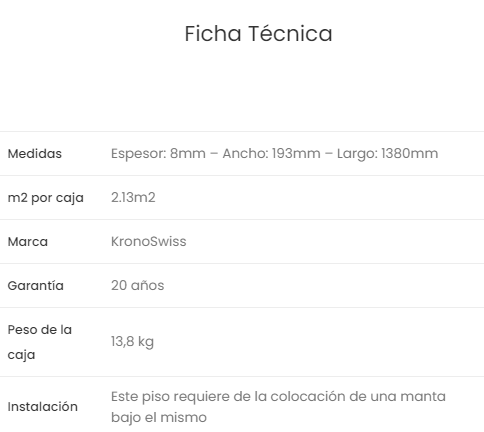This screenshot has height=432, width=484.
Task: Click 'bajo el mismo' text line
Action: tap(159, 417)
